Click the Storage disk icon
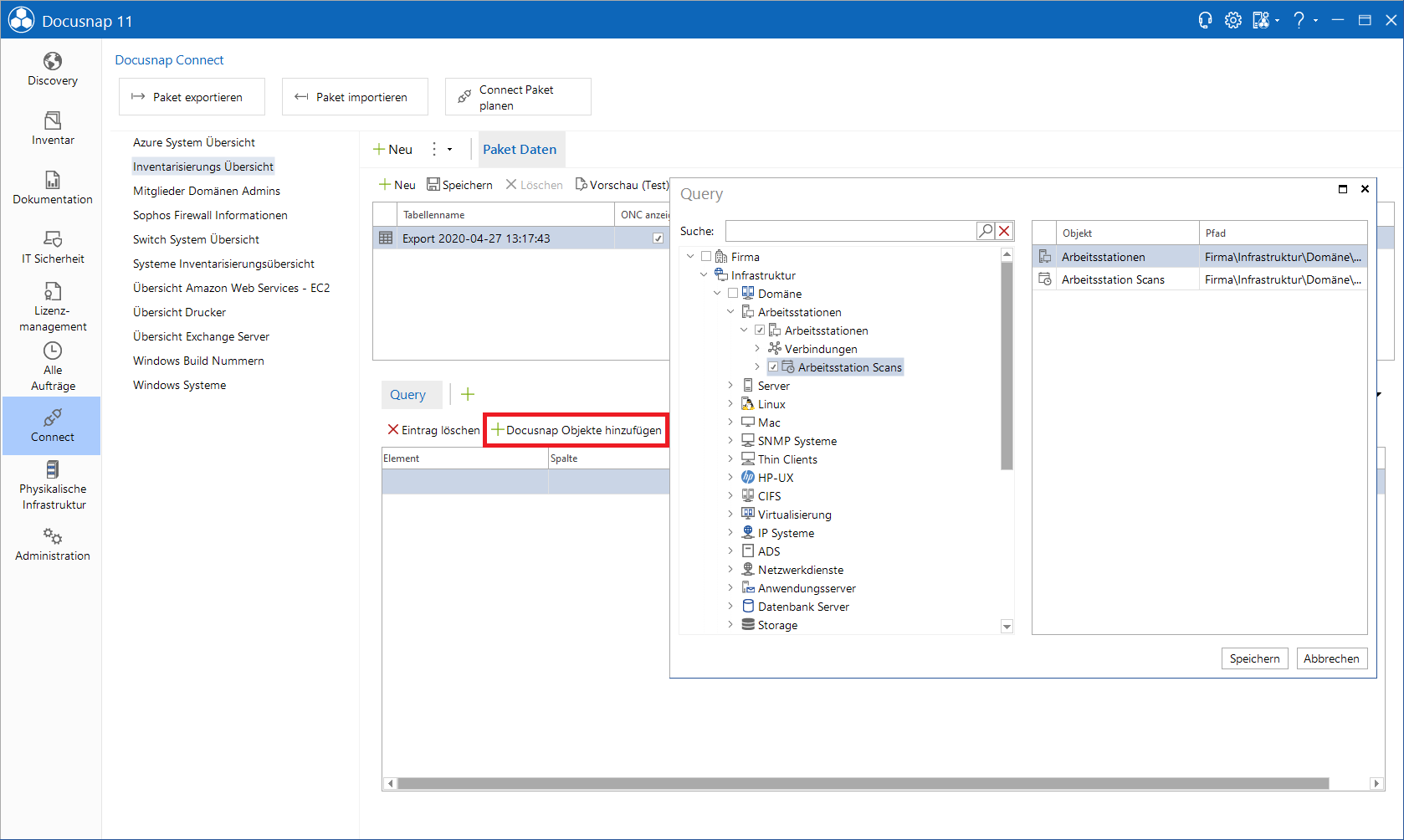 pyautogui.click(x=748, y=625)
